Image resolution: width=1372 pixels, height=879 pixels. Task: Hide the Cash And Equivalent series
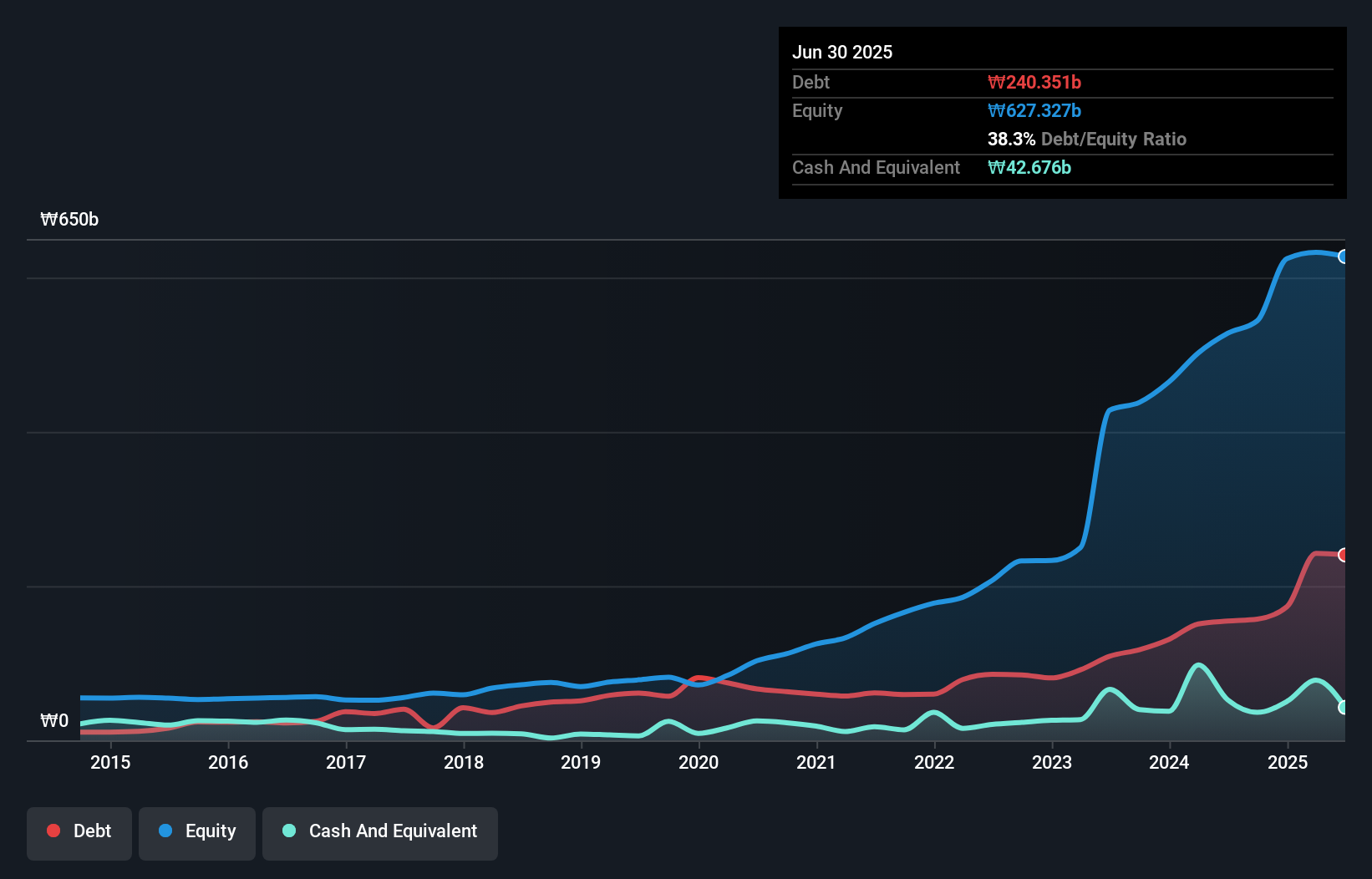[380, 831]
